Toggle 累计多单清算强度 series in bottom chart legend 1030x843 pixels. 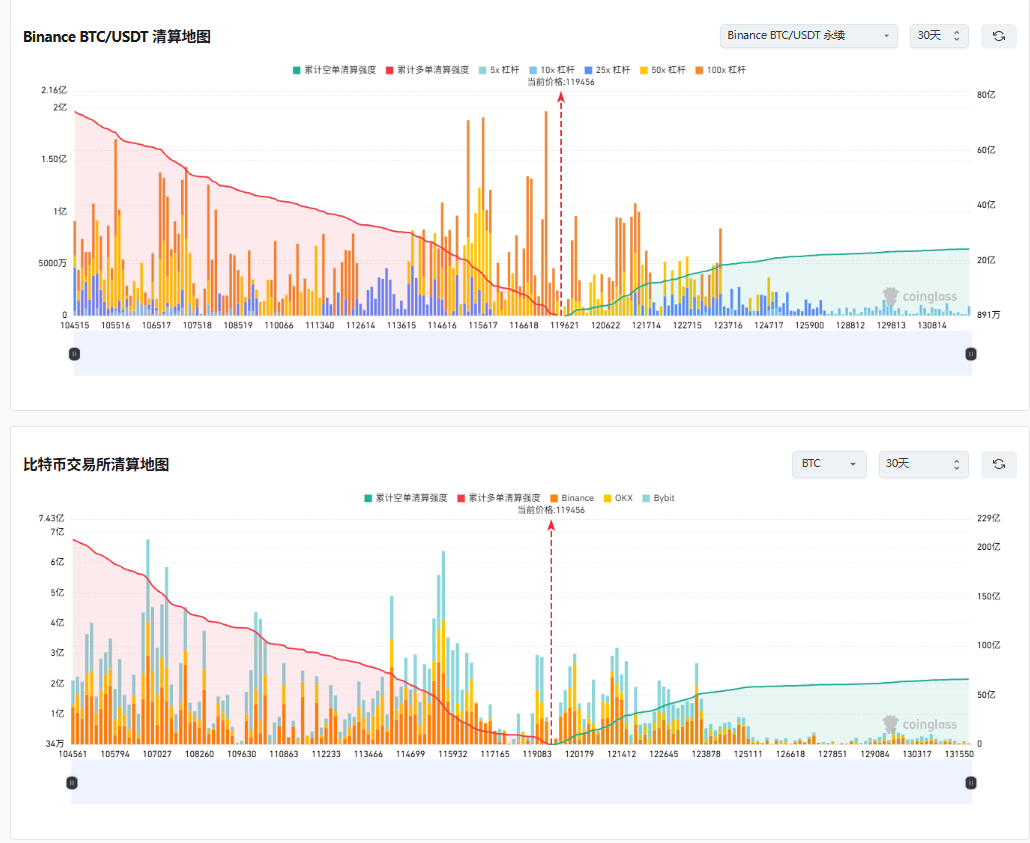499,498
